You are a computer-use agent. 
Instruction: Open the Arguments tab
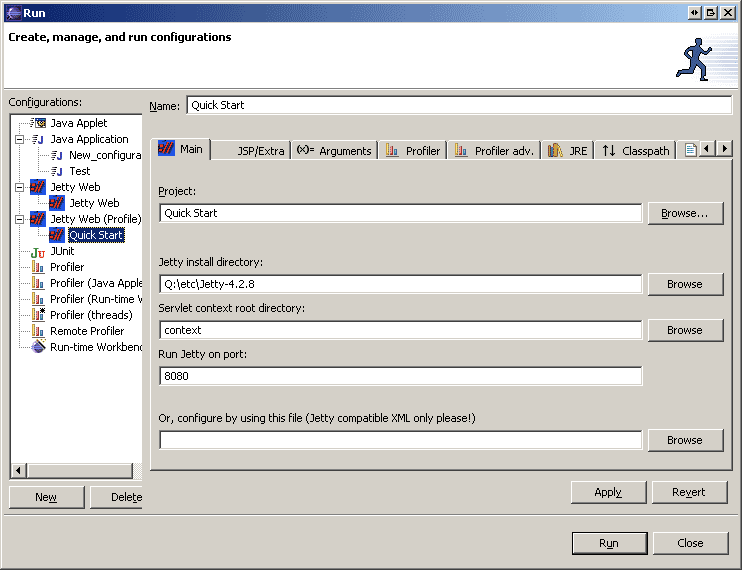point(334,151)
